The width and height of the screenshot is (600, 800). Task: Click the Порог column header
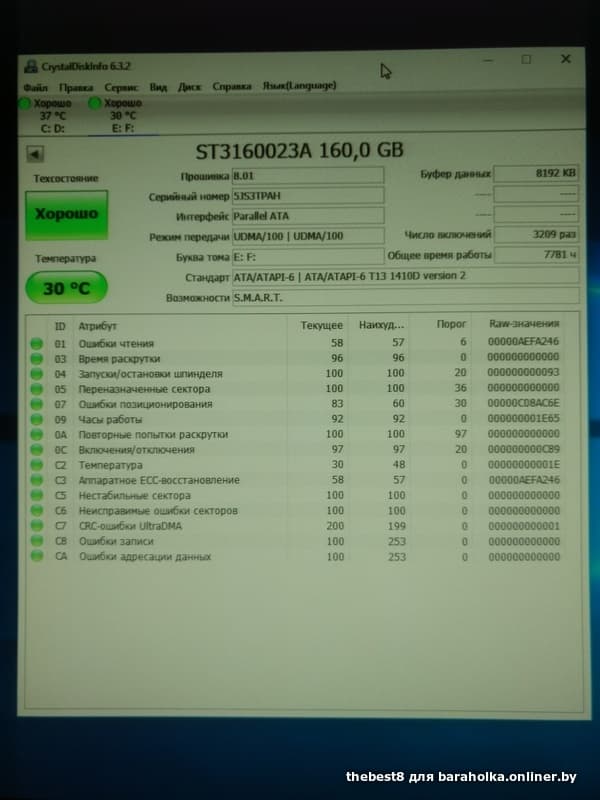pos(451,324)
